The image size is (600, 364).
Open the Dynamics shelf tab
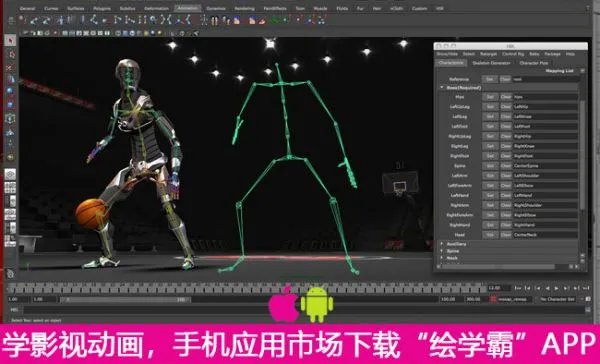point(216,8)
